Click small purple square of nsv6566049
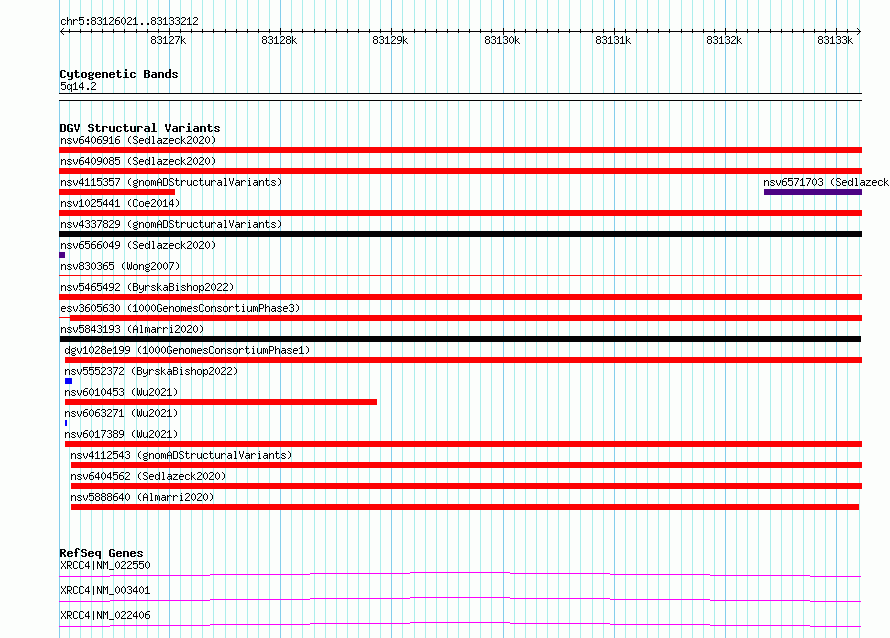Viewport: 890px width, 638px height. pyautogui.click(x=62, y=255)
